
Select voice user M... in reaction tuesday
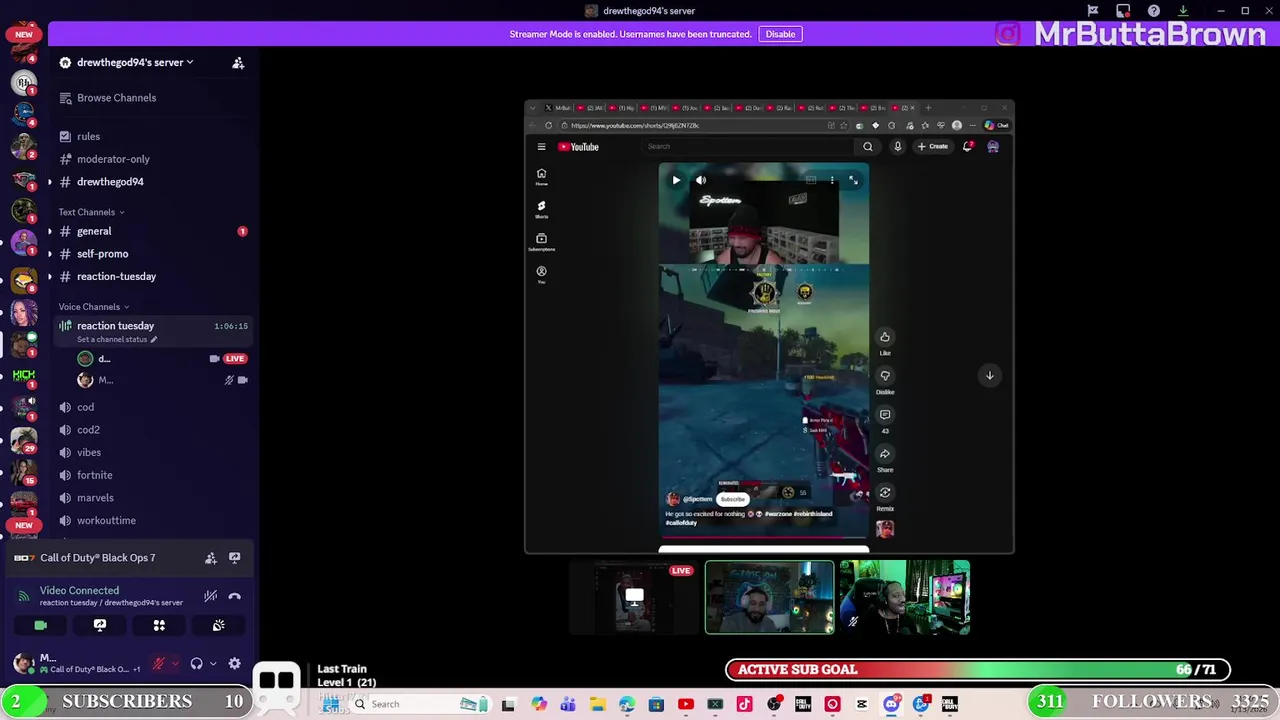[x=105, y=380]
